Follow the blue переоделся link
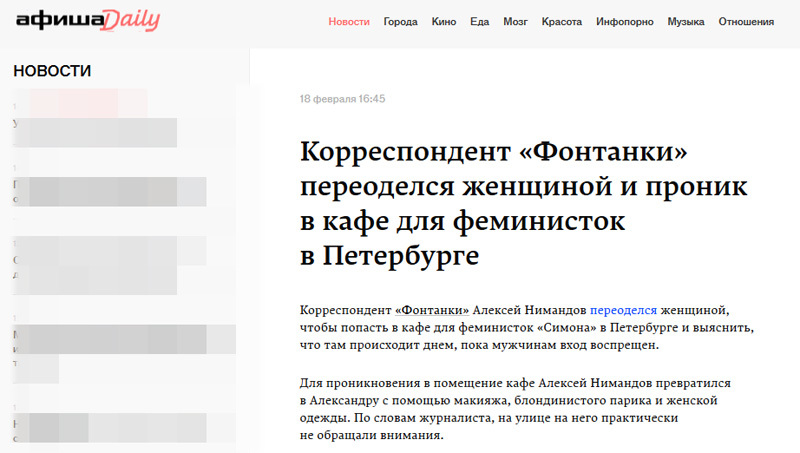 [623, 310]
